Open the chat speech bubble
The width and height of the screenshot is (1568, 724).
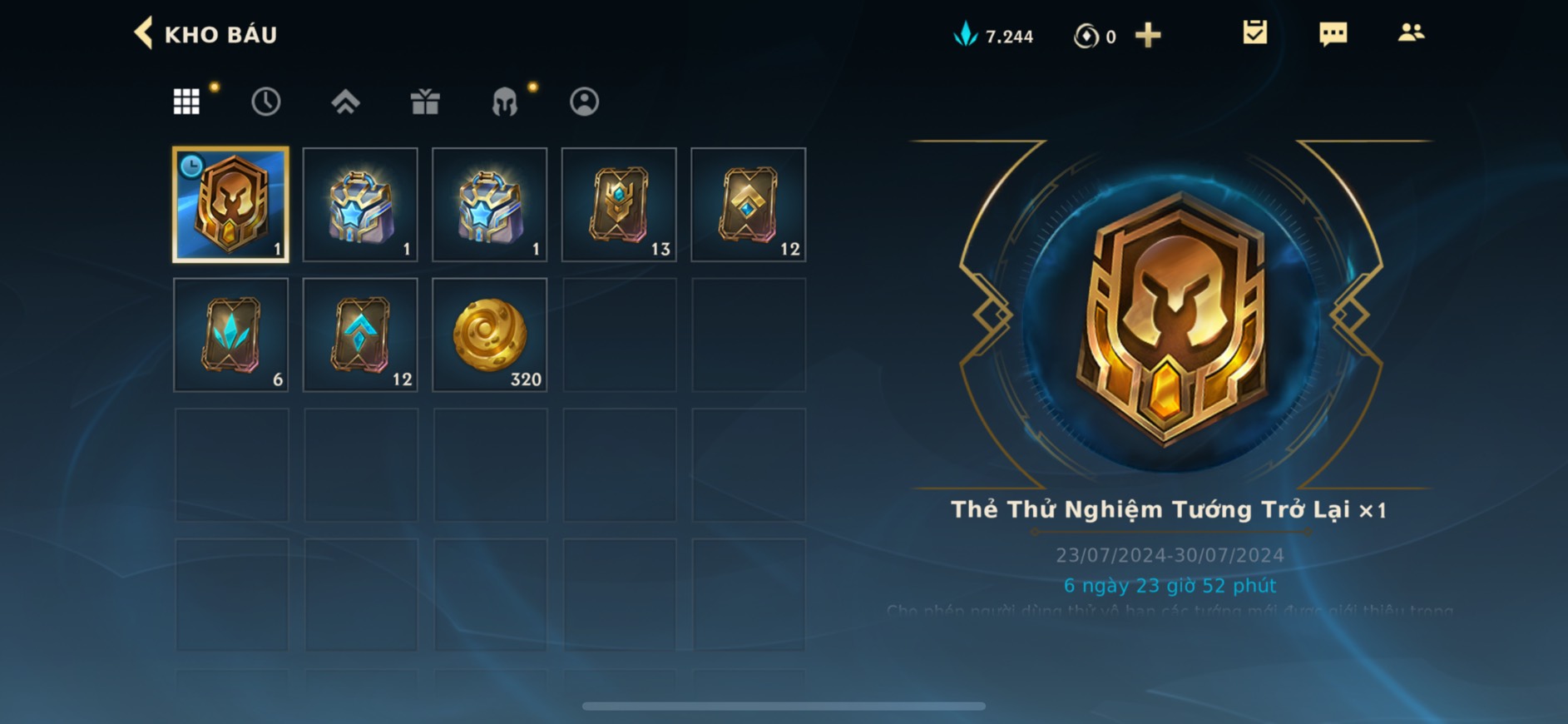tap(1333, 34)
